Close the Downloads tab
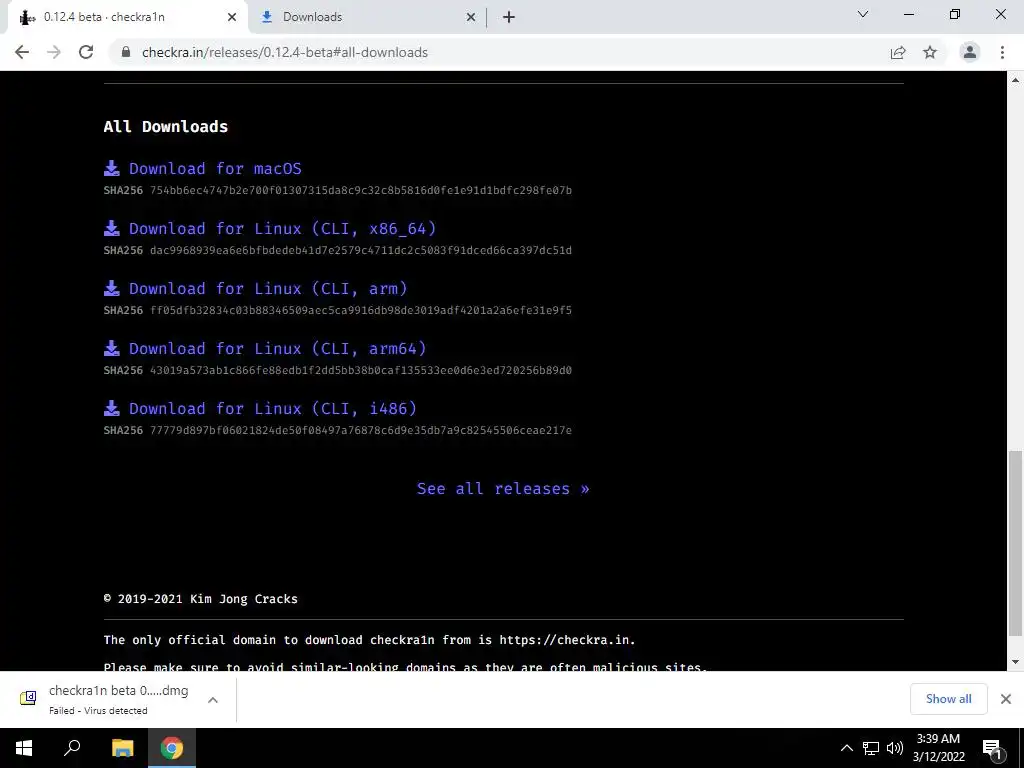1024x768 pixels. (471, 17)
